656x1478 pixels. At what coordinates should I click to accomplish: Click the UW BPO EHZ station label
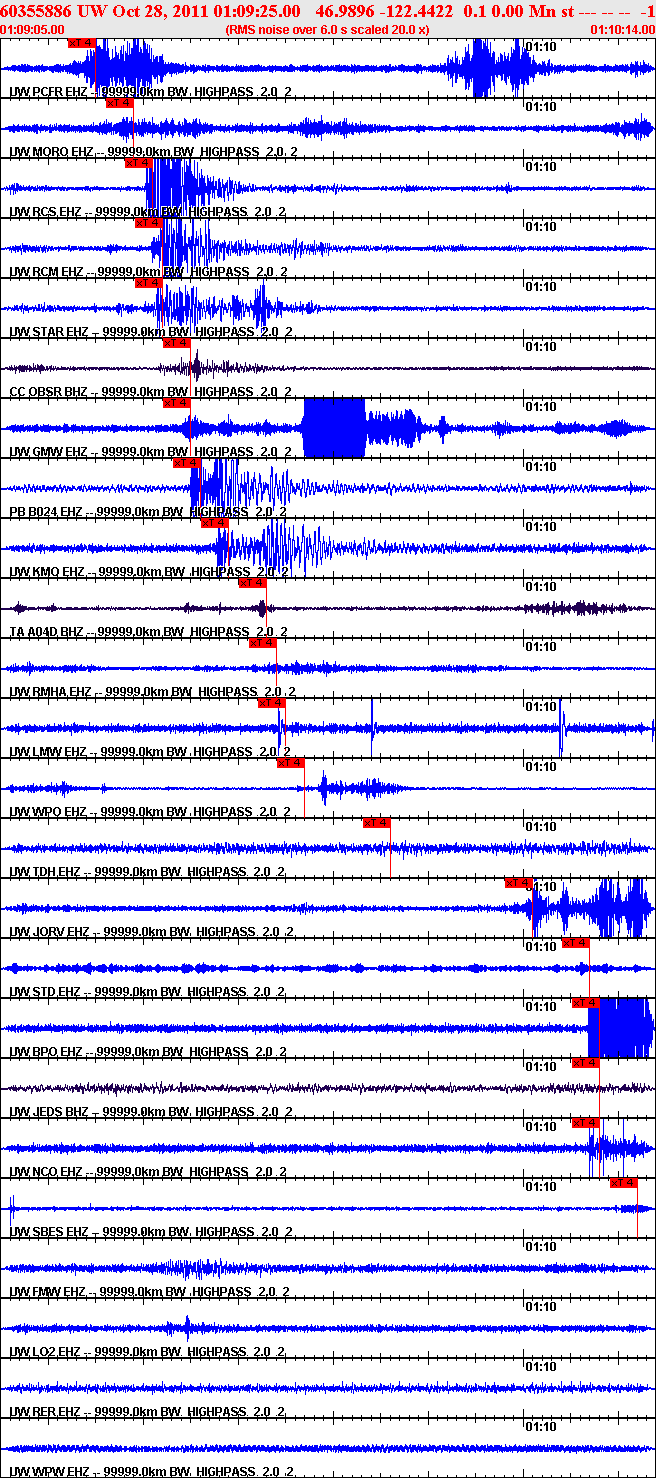click(x=150, y=1052)
